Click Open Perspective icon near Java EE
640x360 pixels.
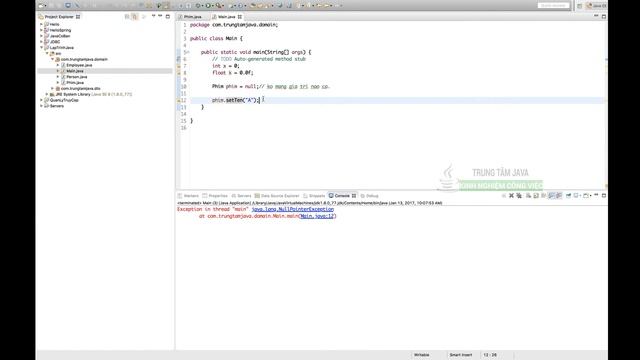pyautogui.click(x=580, y=6)
